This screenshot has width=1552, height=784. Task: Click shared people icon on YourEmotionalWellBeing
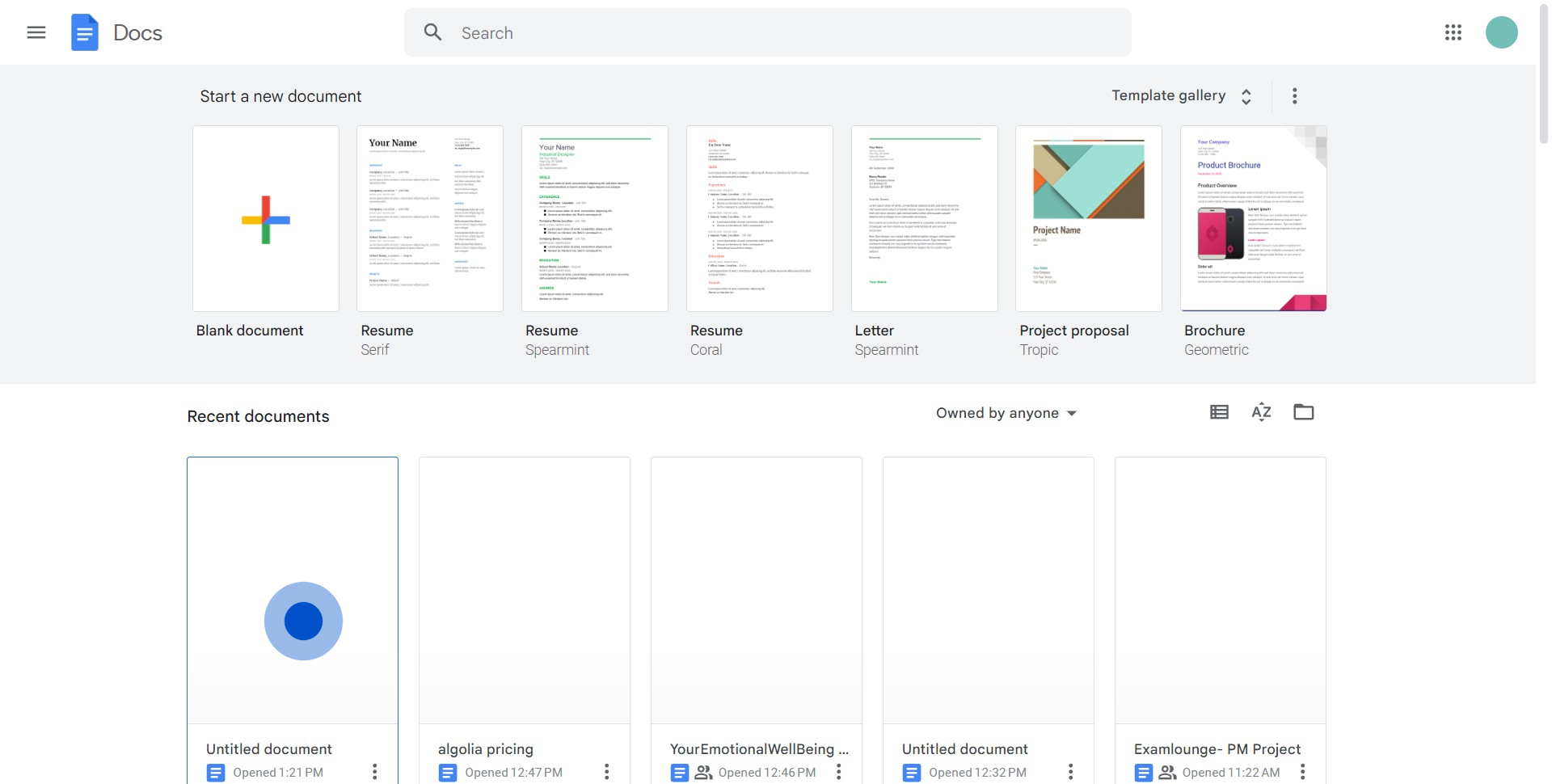(x=703, y=773)
